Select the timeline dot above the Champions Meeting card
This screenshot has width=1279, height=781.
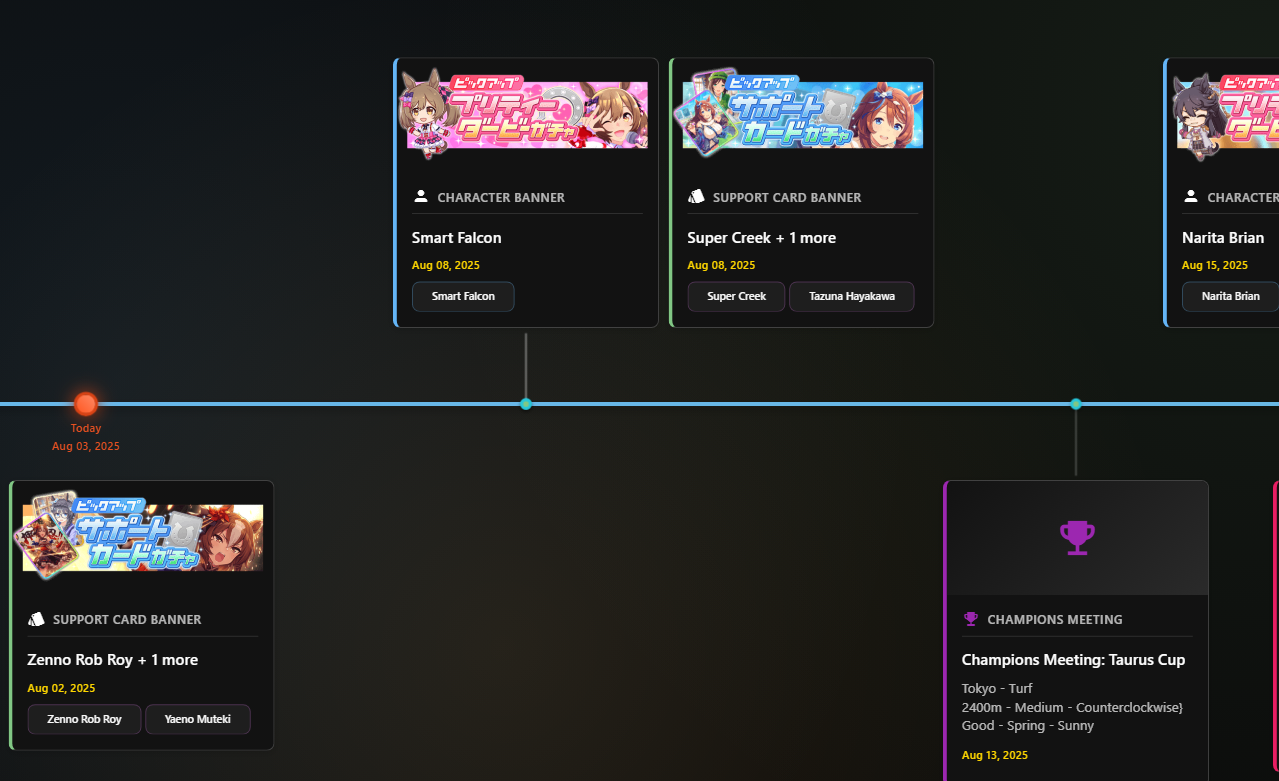click(1076, 404)
